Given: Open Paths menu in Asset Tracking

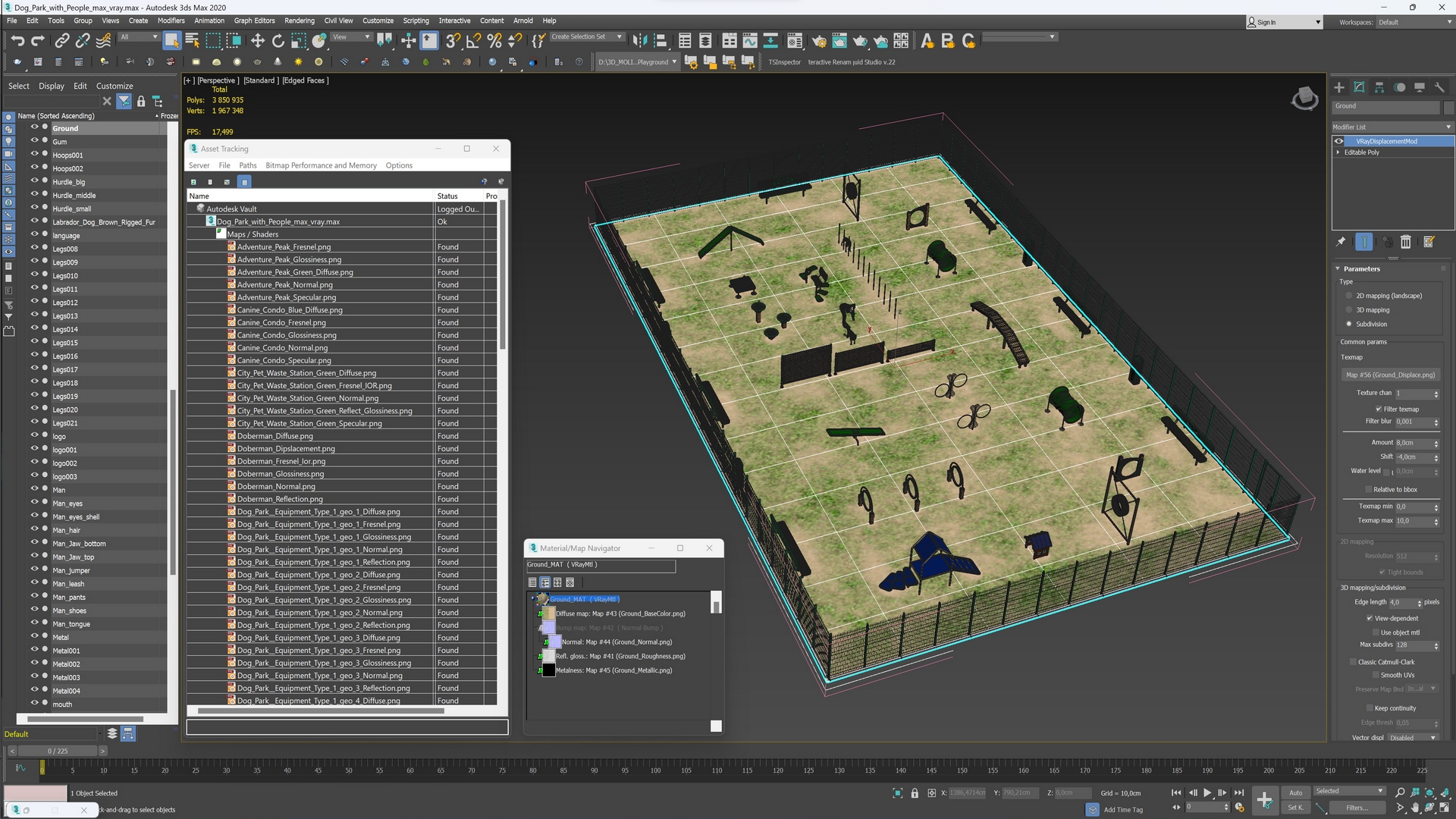Looking at the screenshot, I should click(248, 165).
